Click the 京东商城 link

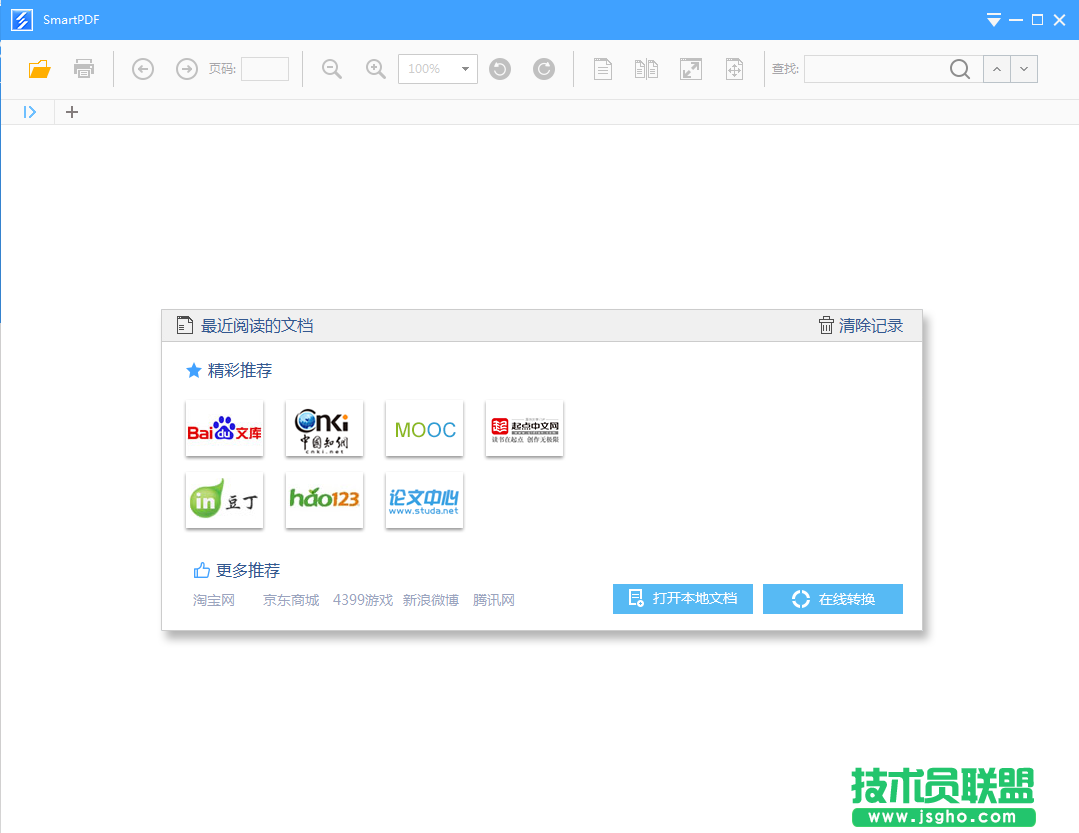click(291, 601)
